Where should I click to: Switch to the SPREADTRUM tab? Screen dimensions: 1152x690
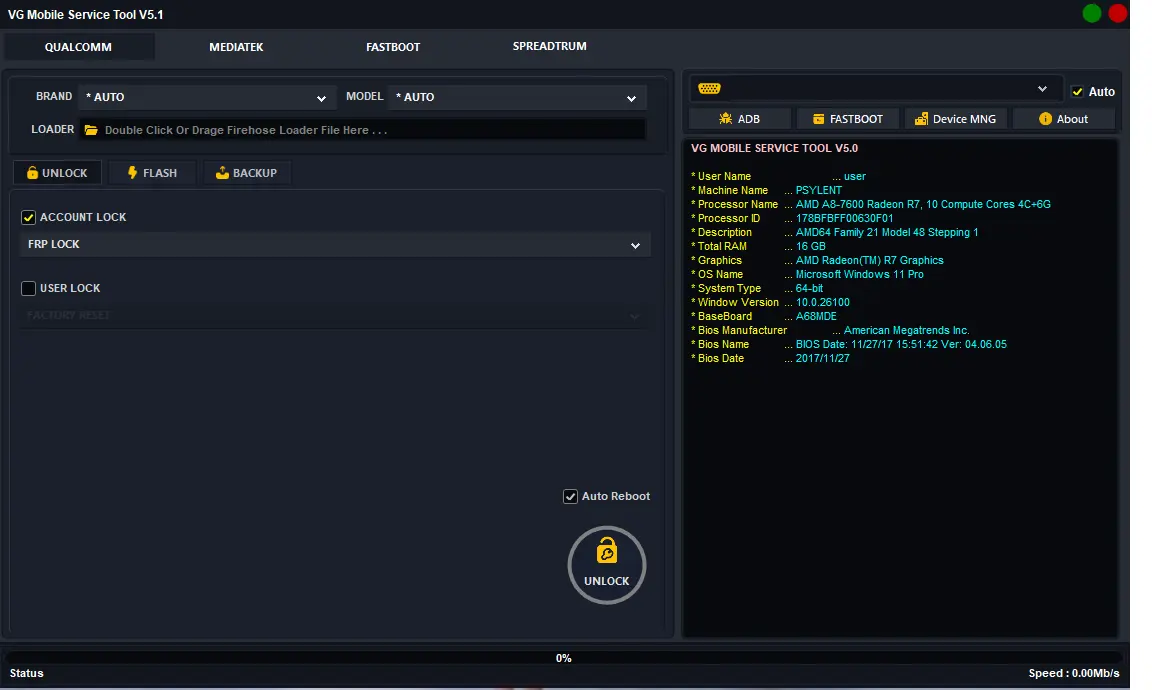[x=550, y=46]
